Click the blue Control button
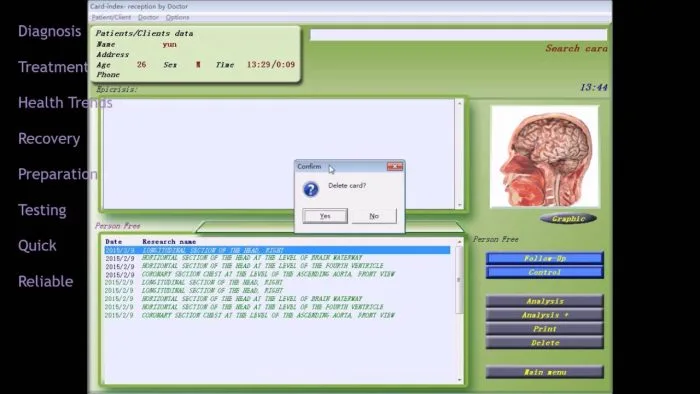This screenshot has height=394, width=700. (x=545, y=272)
